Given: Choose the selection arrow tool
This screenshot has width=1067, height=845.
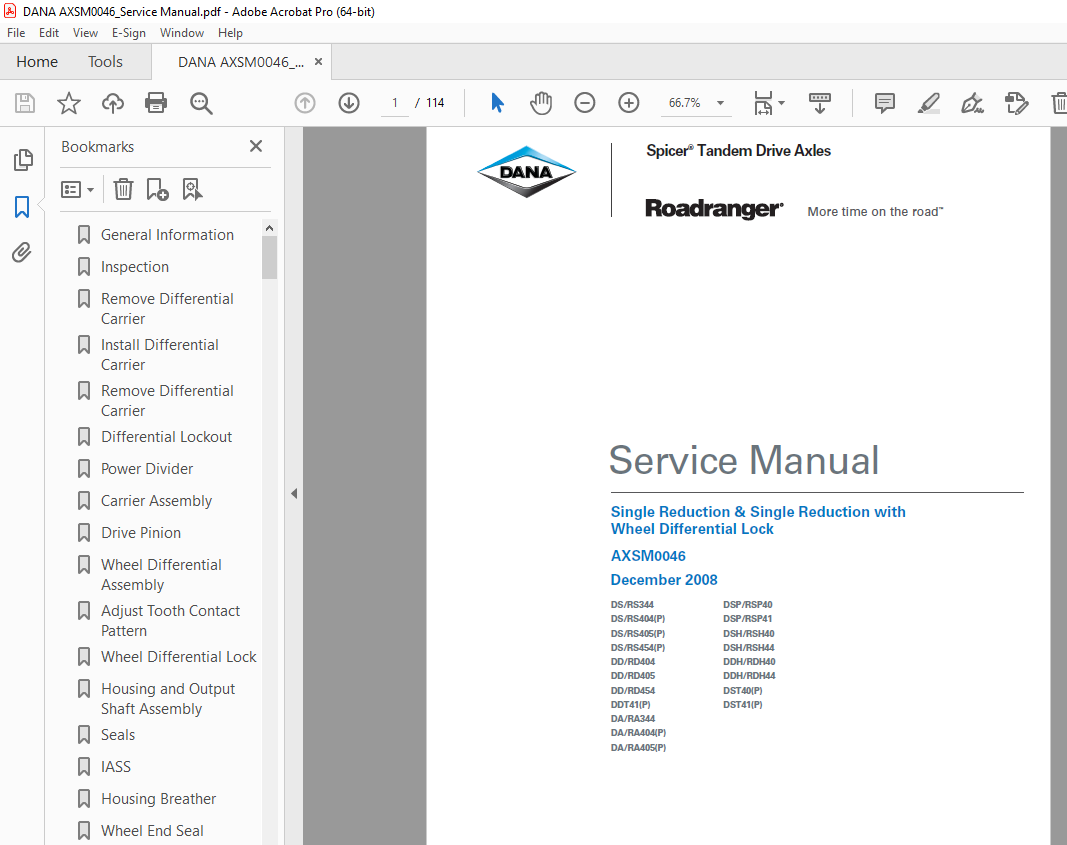Looking at the screenshot, I should click(497, 103).
